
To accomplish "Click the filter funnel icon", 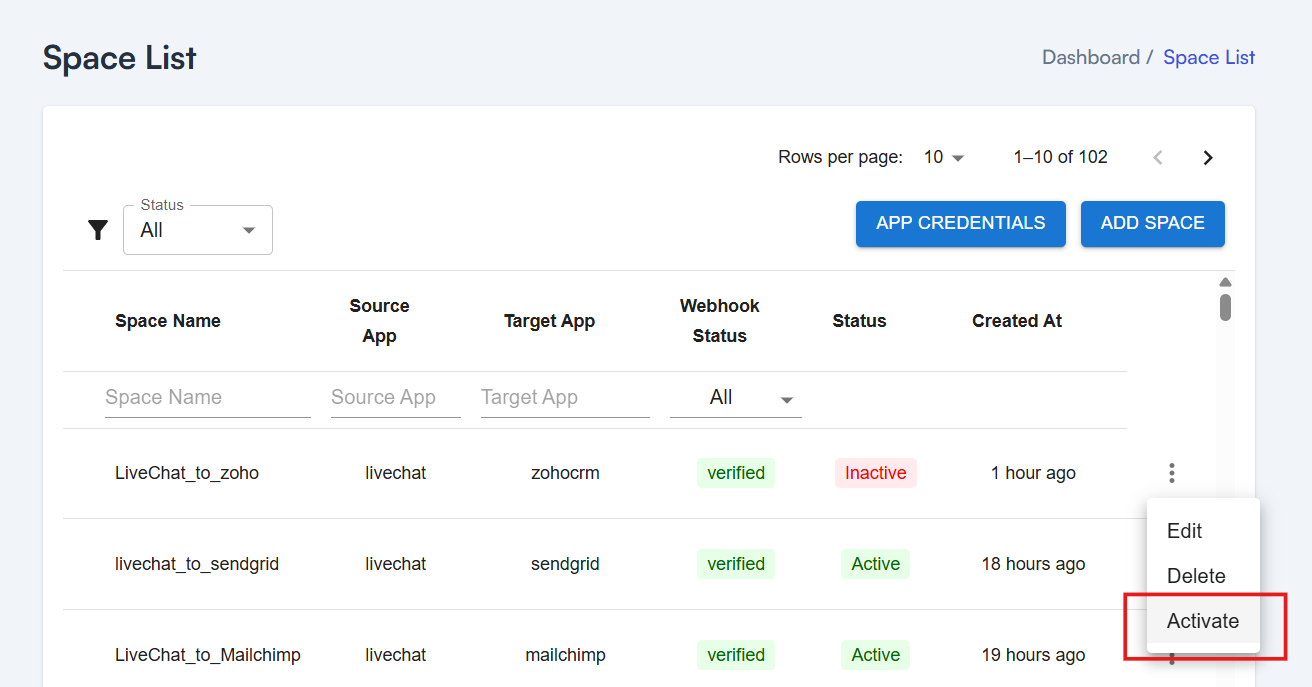I will (98, 230).
